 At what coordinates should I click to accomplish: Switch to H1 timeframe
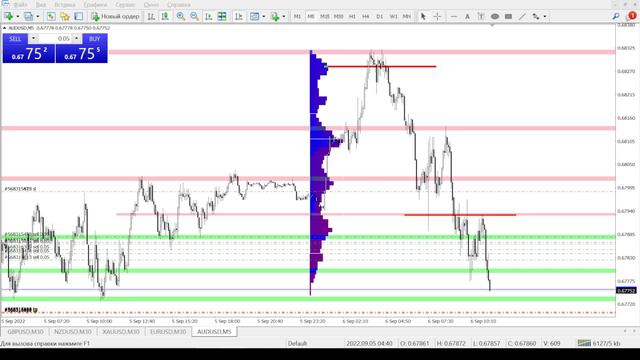pyautogui.click(x=352, y=16)
